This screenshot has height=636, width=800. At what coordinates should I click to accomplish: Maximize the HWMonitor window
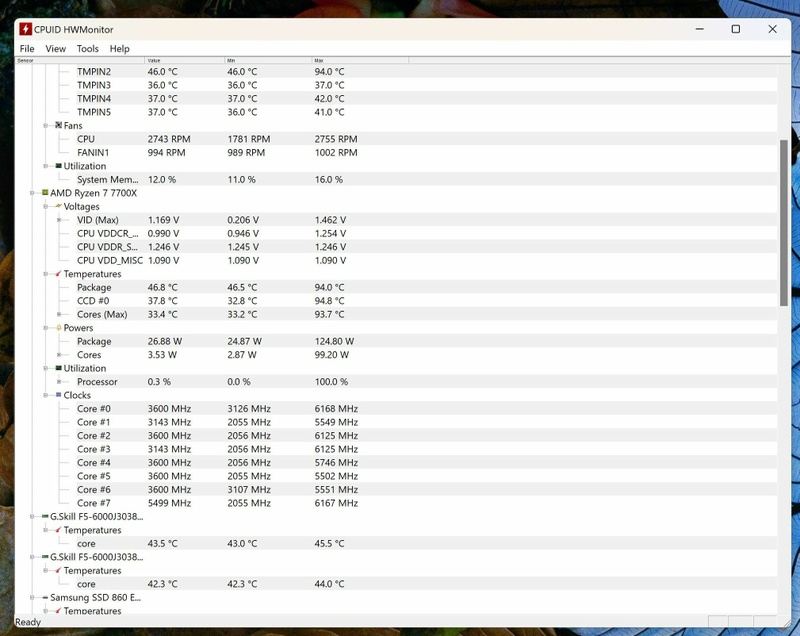736,29
